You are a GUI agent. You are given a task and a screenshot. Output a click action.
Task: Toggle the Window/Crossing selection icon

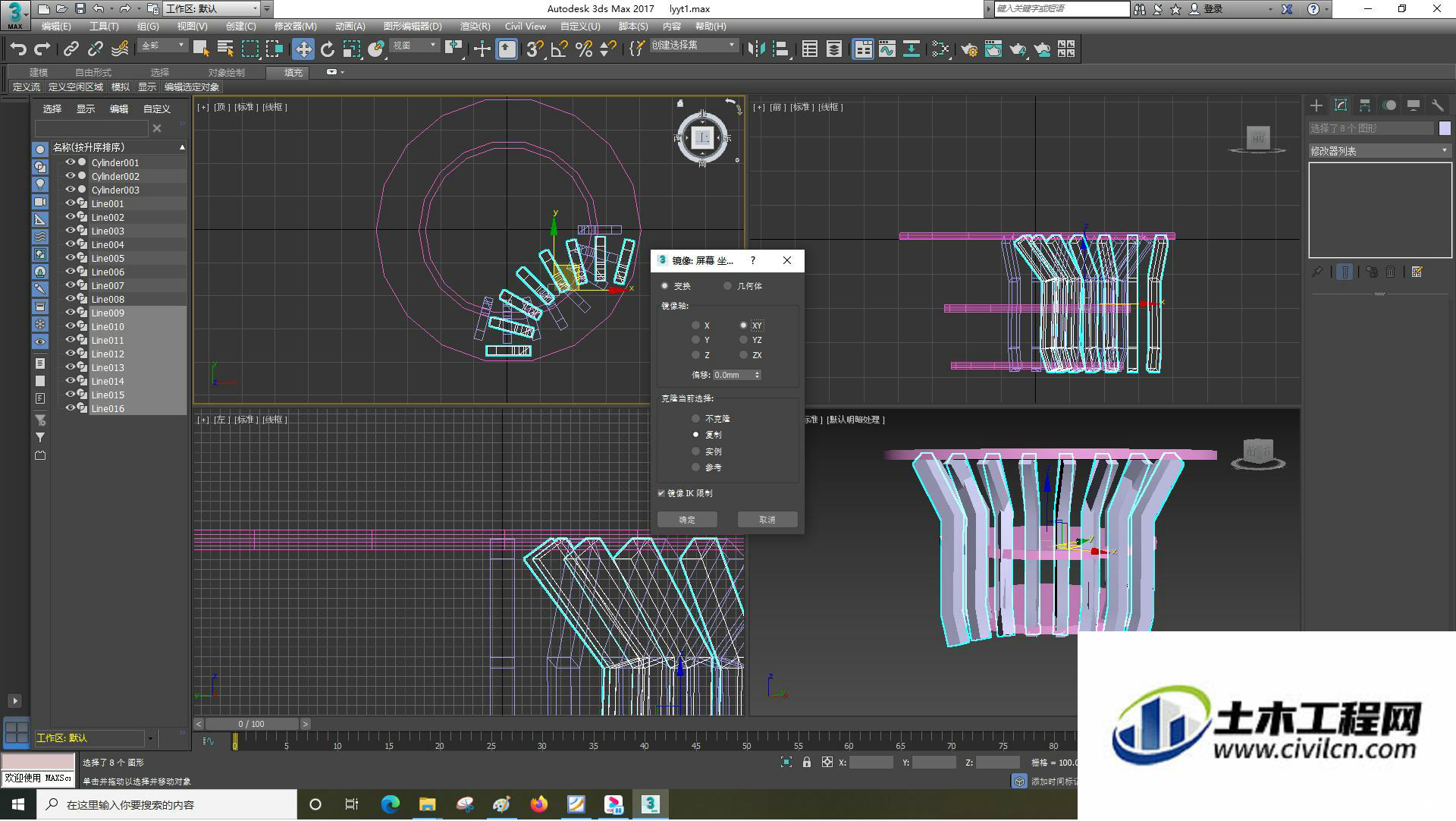(274, 49)
